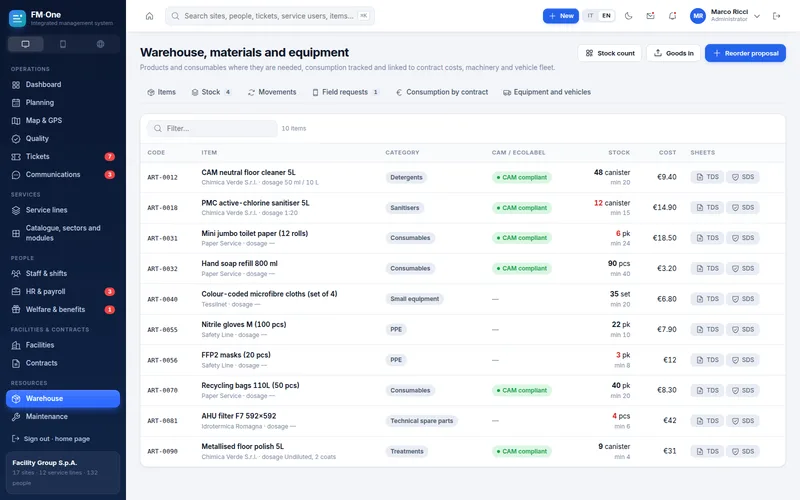Switch language to EN
The height and width of the screenshot is (500, 800).
pyautogui.click(x=606, y=16)
